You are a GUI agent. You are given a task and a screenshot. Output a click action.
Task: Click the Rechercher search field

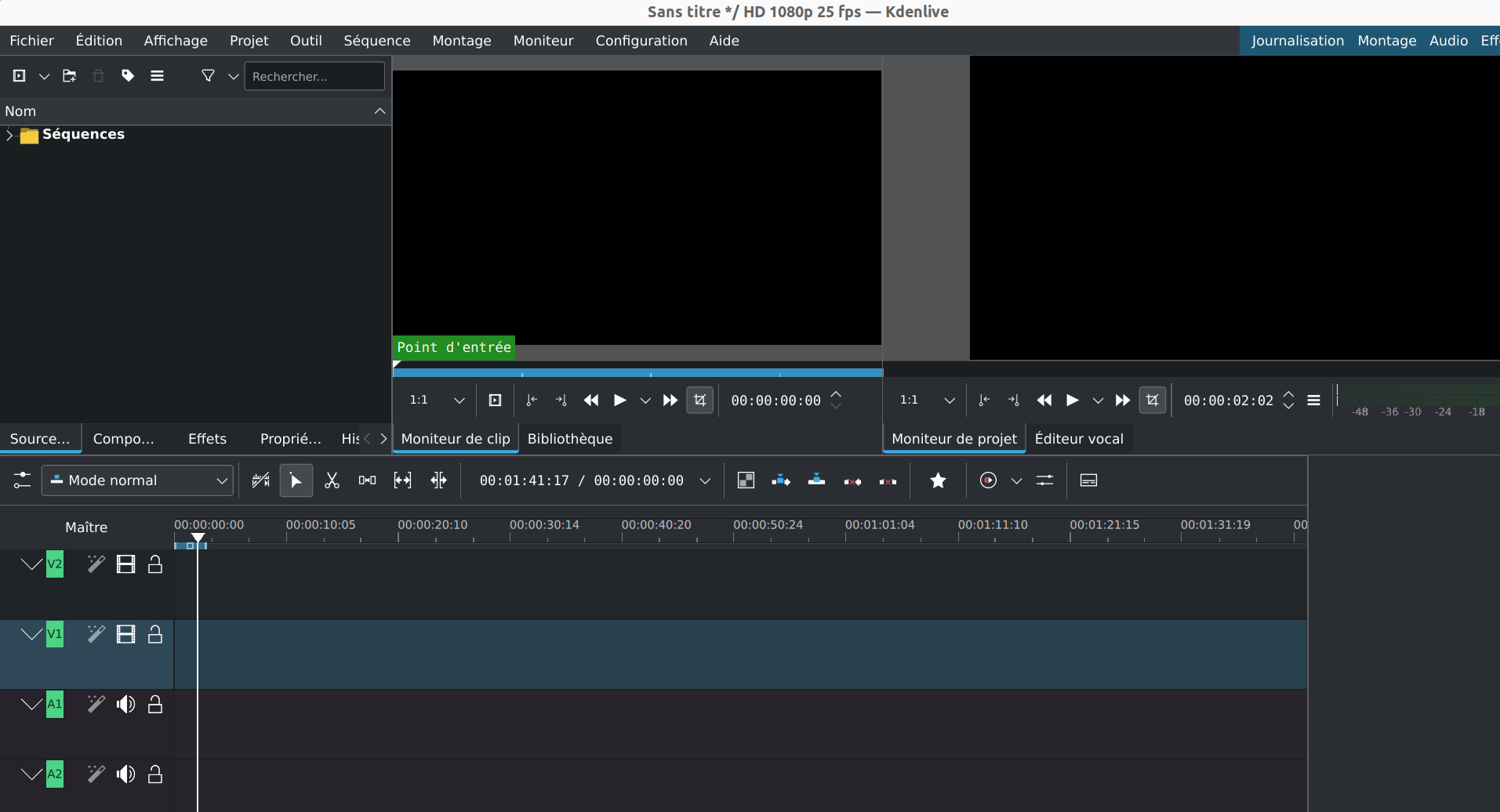[x=314, y=76]
